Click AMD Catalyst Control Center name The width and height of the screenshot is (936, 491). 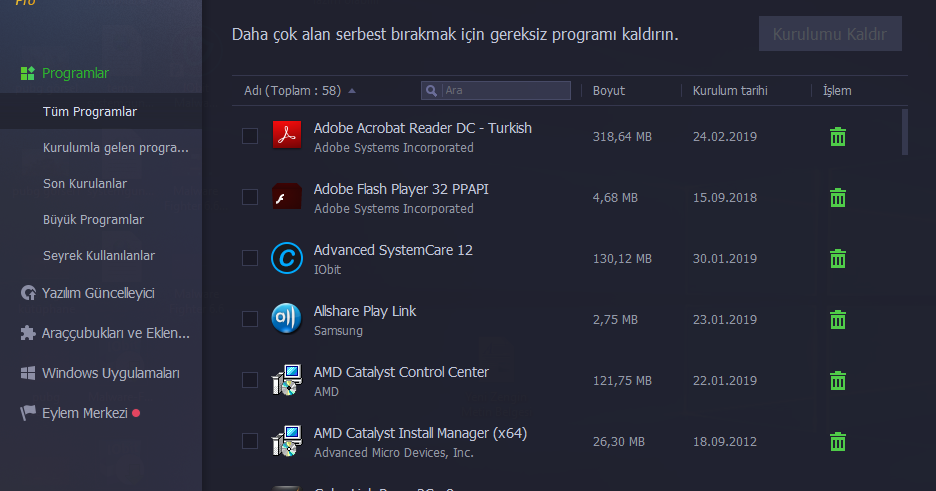(401, 372)
